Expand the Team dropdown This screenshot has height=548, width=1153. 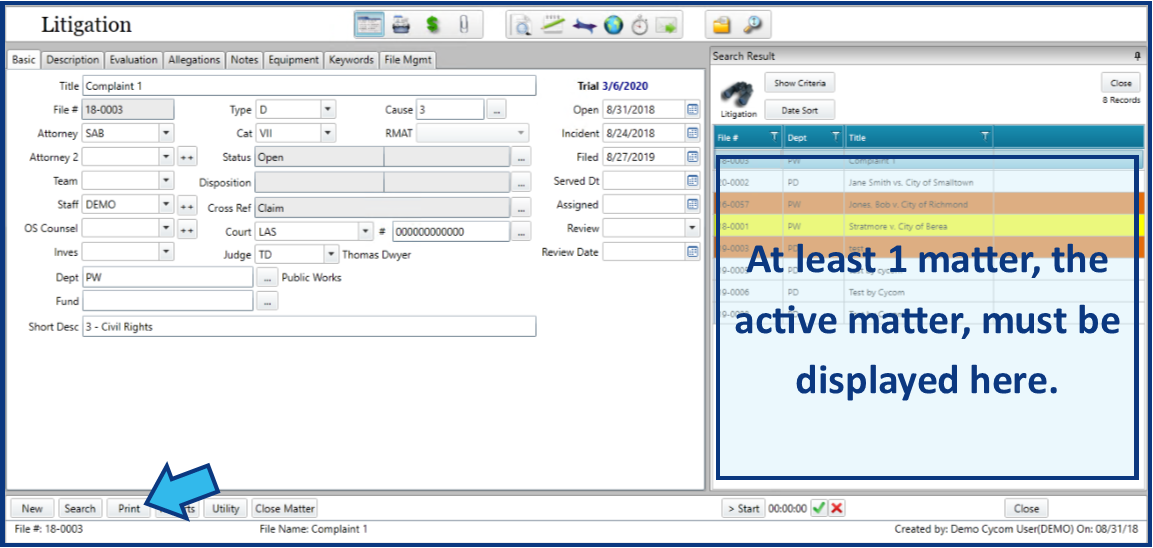(166, 180)
